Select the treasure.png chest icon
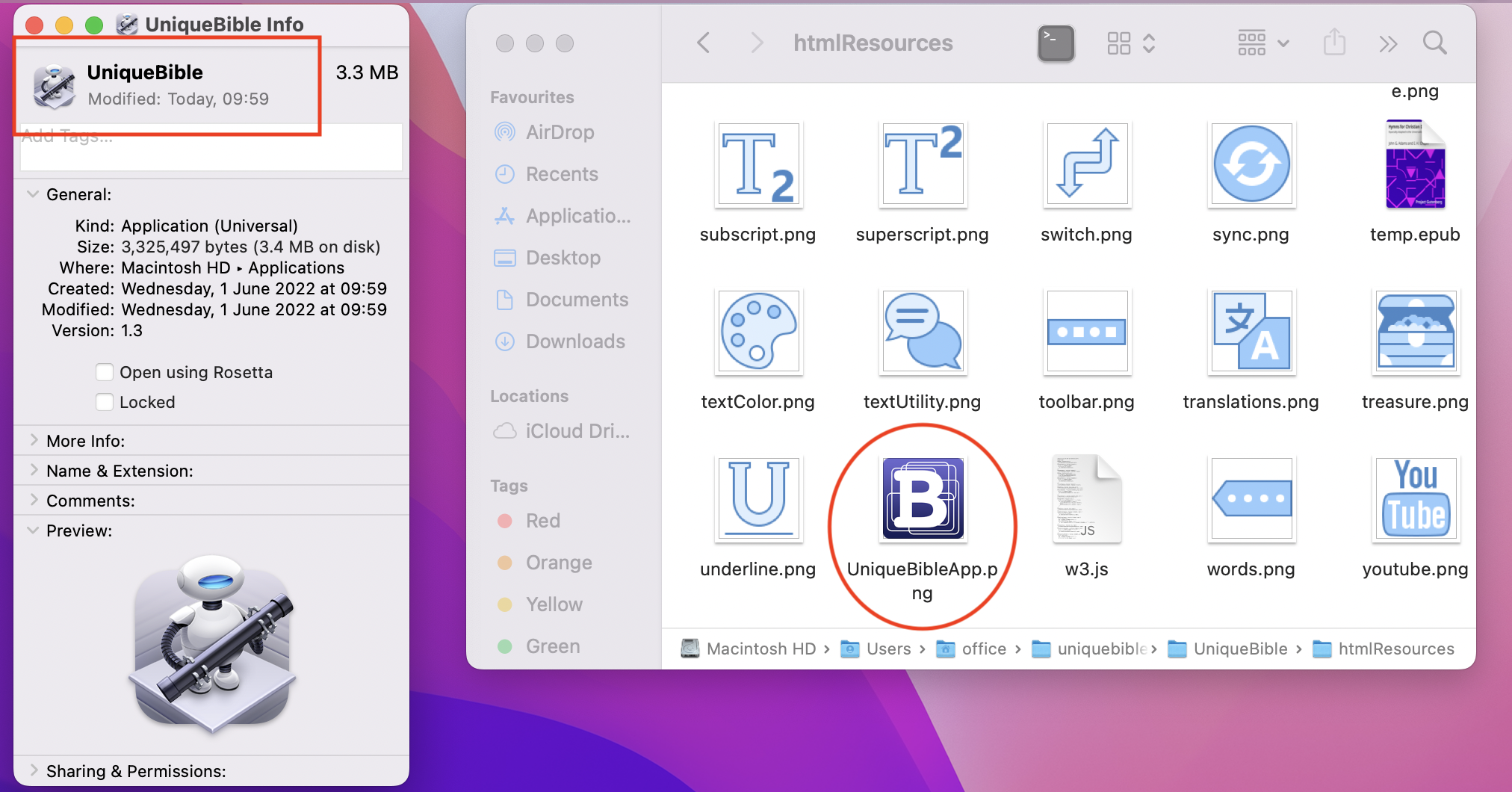The height and width of the screenshot is (792, 1512). tap(1416, 332)
